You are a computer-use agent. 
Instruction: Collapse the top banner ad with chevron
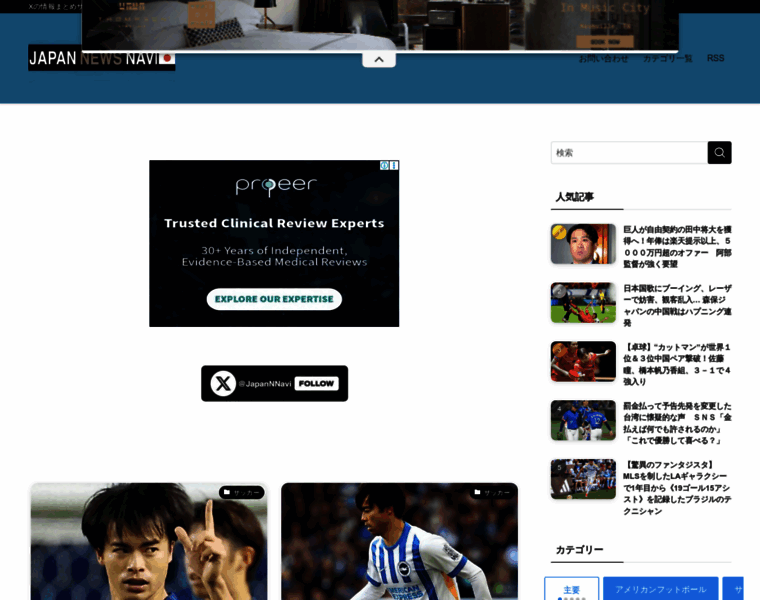pyautogui.click(x=379, y=60)
